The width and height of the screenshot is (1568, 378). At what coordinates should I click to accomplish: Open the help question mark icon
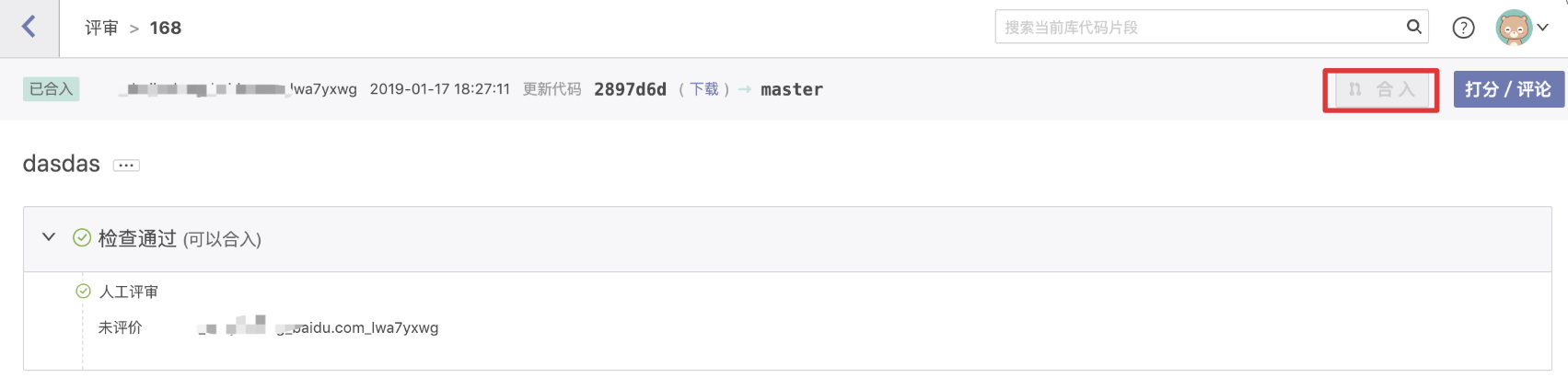point(1463,28)
